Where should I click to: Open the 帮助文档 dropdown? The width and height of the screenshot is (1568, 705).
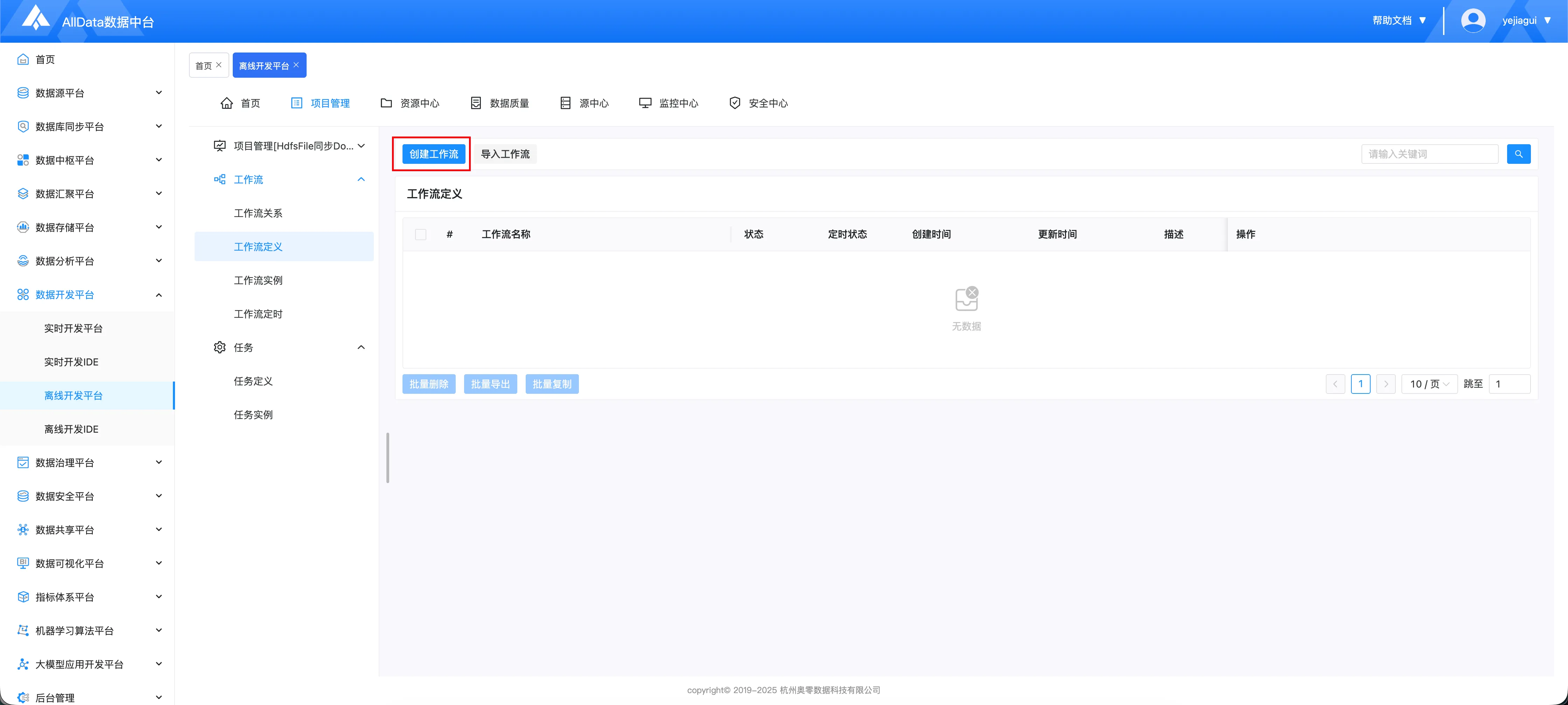1399,21
